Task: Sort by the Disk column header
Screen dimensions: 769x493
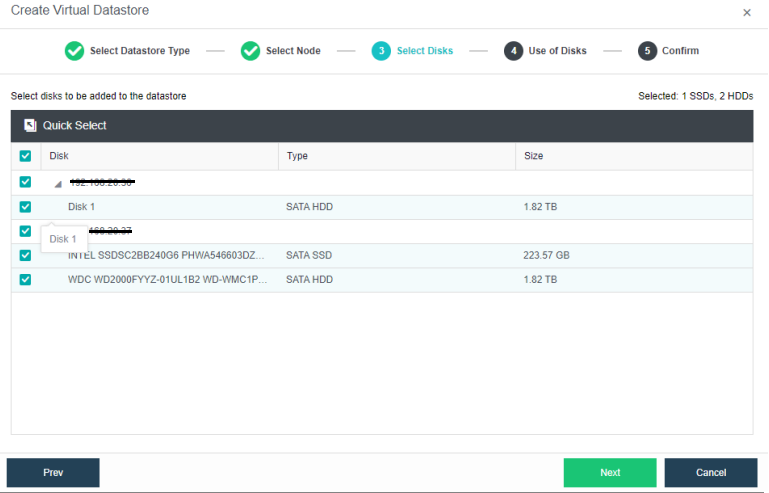Action: [59, 156]
